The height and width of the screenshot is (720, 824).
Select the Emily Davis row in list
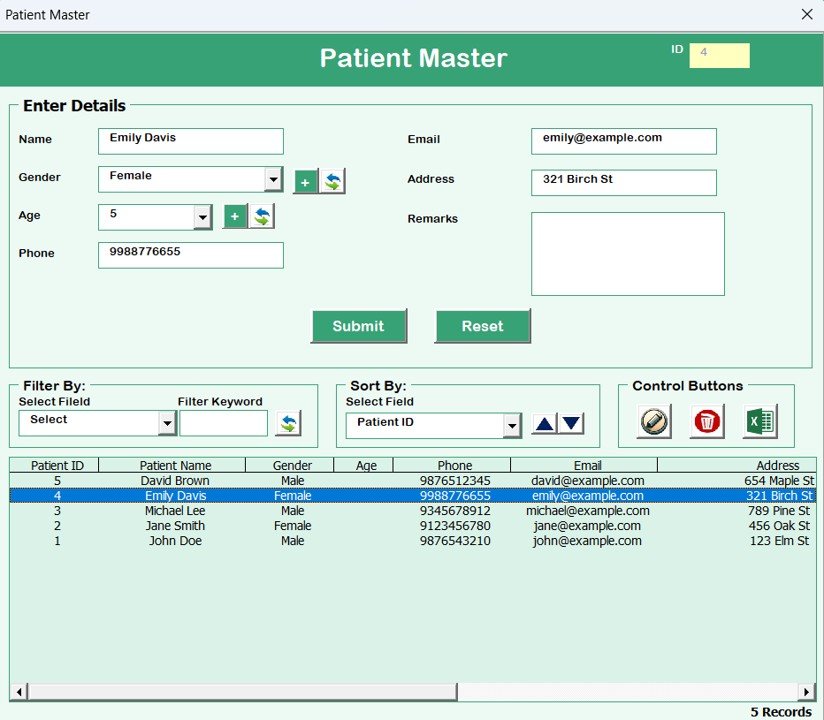click(413, 496)
